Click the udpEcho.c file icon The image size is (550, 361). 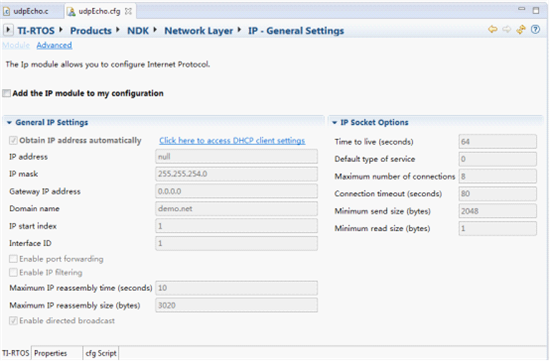(6, 12)
